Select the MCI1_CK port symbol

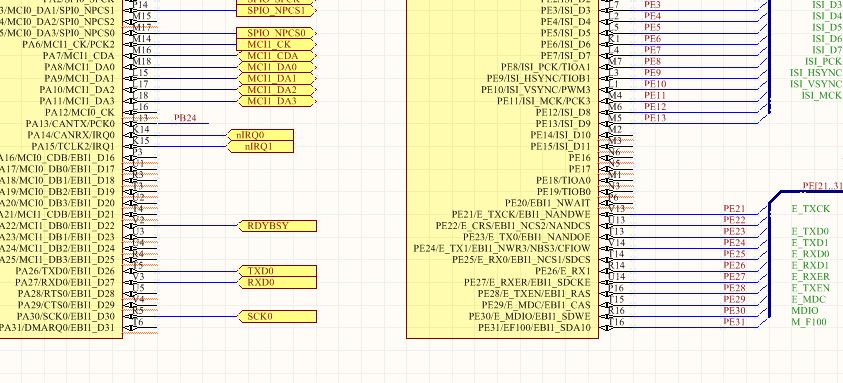[276, 45]
